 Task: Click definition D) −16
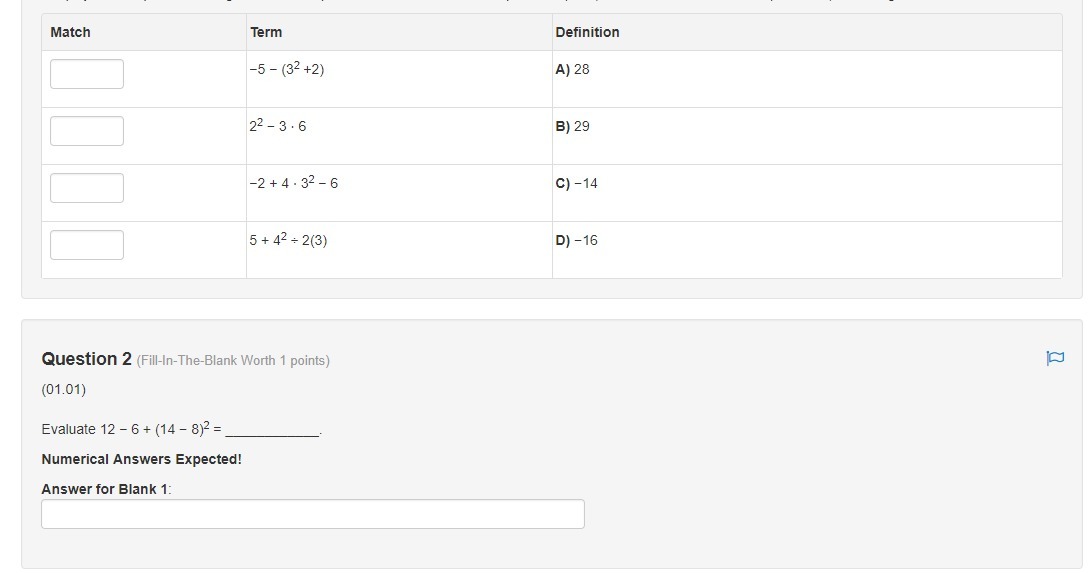coord(577,241)
